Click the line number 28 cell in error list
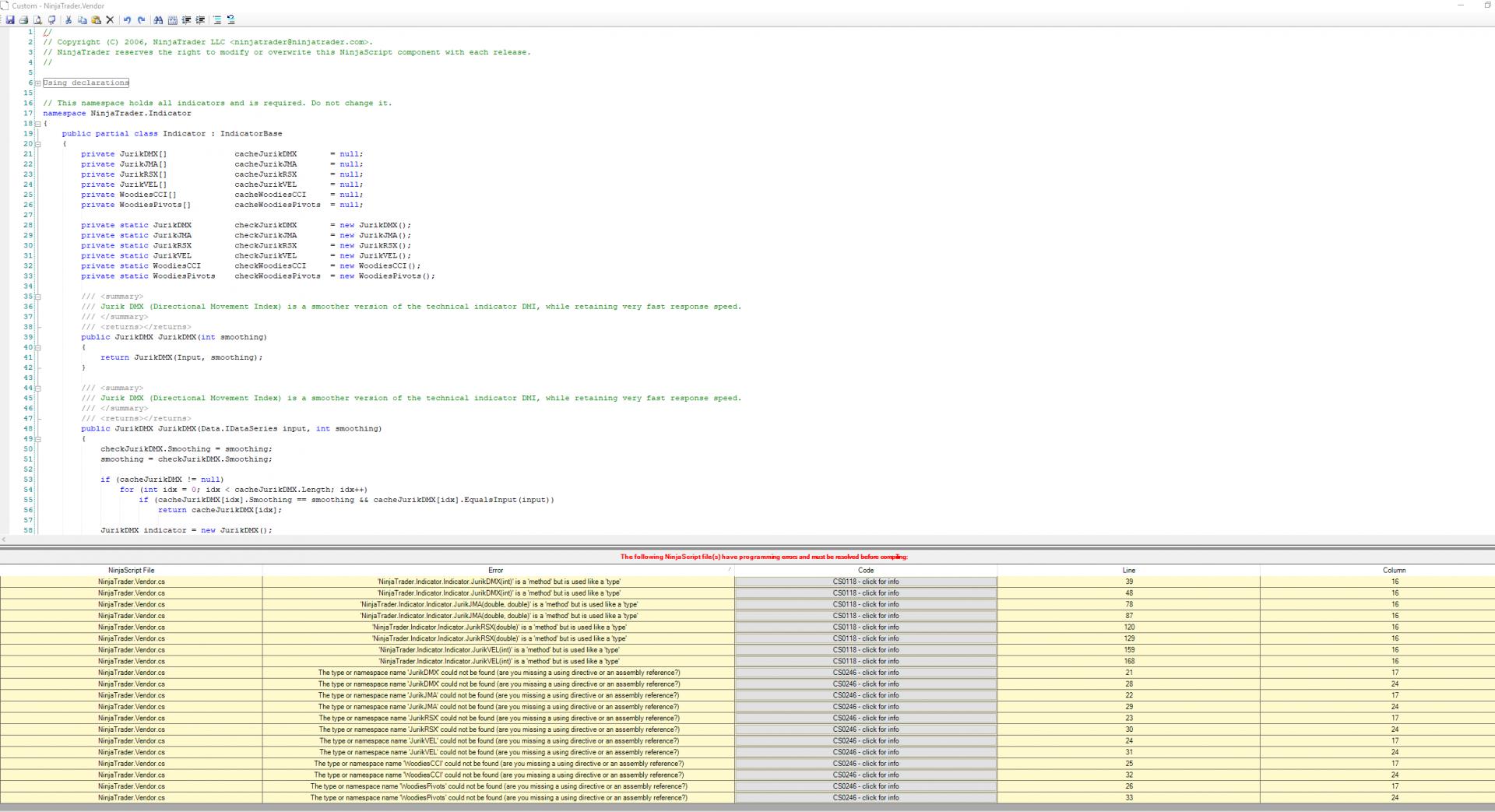Screen dimensions: 1495x812 [x=1128, y=684]
